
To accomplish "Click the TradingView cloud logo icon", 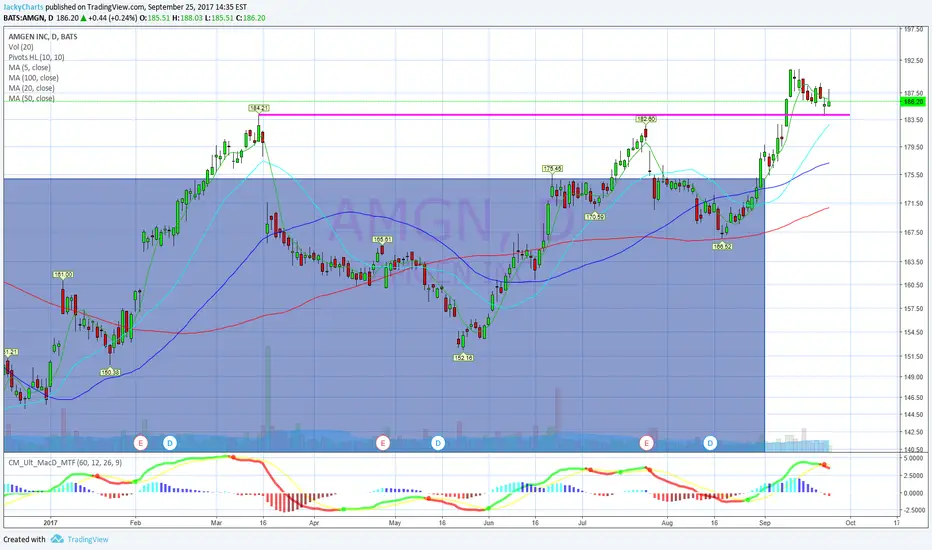I will pyautogui.click(x=57, y=539).
